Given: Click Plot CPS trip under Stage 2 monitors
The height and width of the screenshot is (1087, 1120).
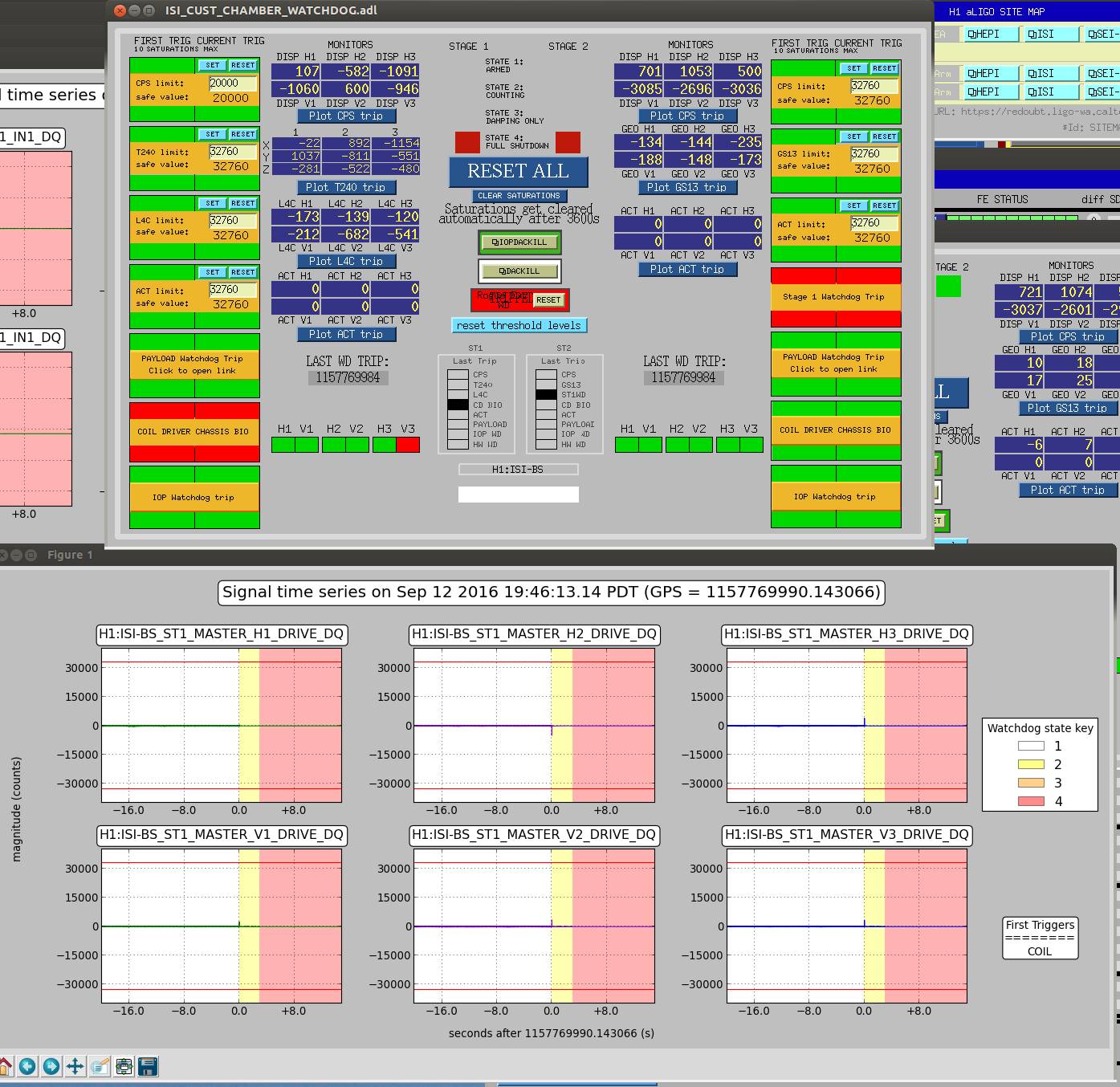Looking at the screenshot, I should [688, 116].
